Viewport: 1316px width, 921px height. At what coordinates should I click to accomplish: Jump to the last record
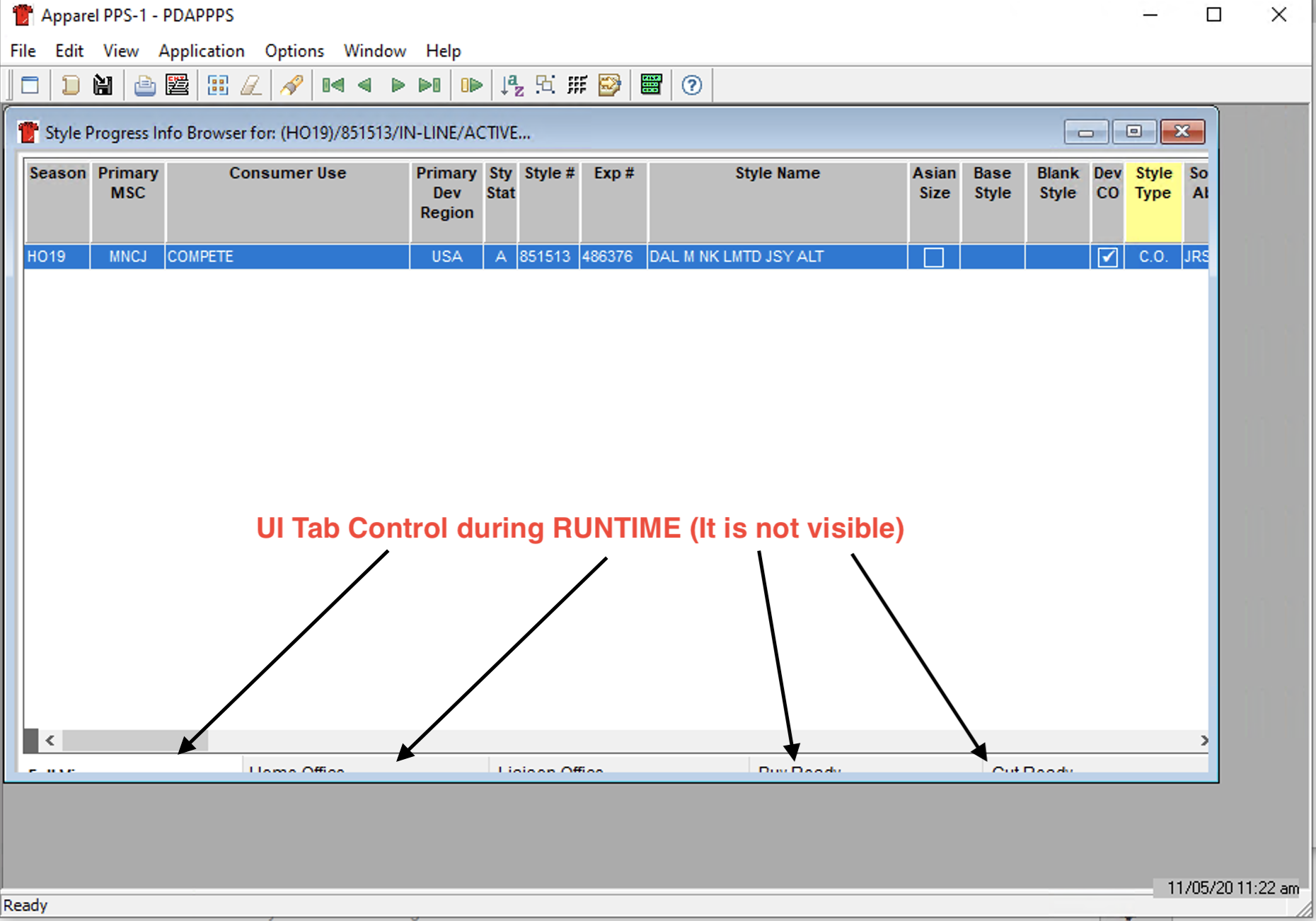click(429, 86)
